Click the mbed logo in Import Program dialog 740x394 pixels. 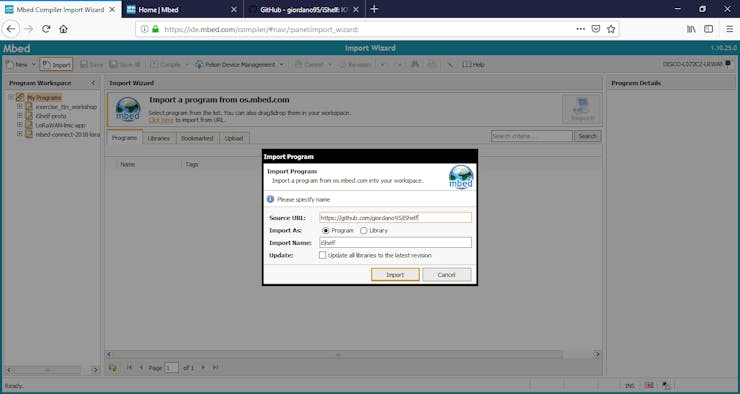click(x=461, y=177)
